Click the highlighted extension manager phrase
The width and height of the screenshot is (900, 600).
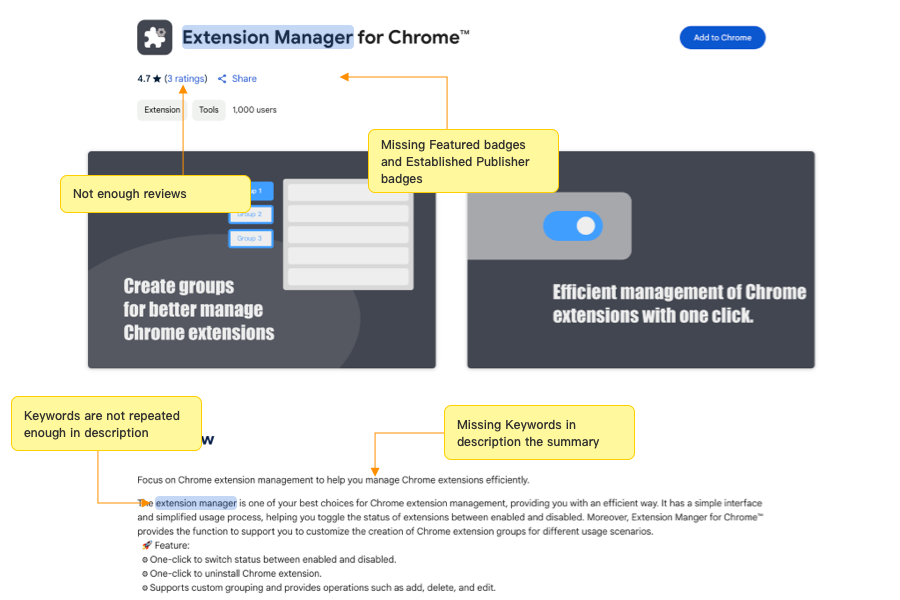(196, 503)
